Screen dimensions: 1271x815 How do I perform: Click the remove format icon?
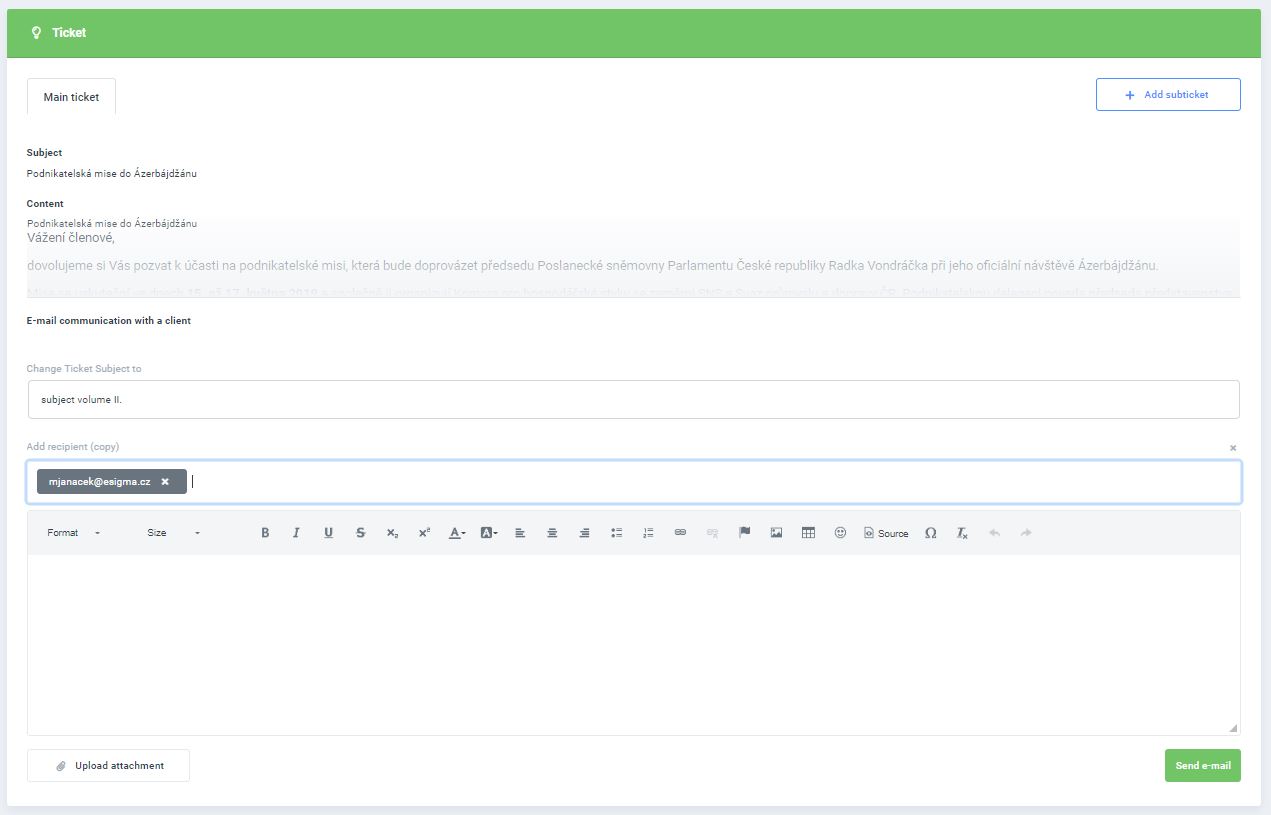click(962, 533)
